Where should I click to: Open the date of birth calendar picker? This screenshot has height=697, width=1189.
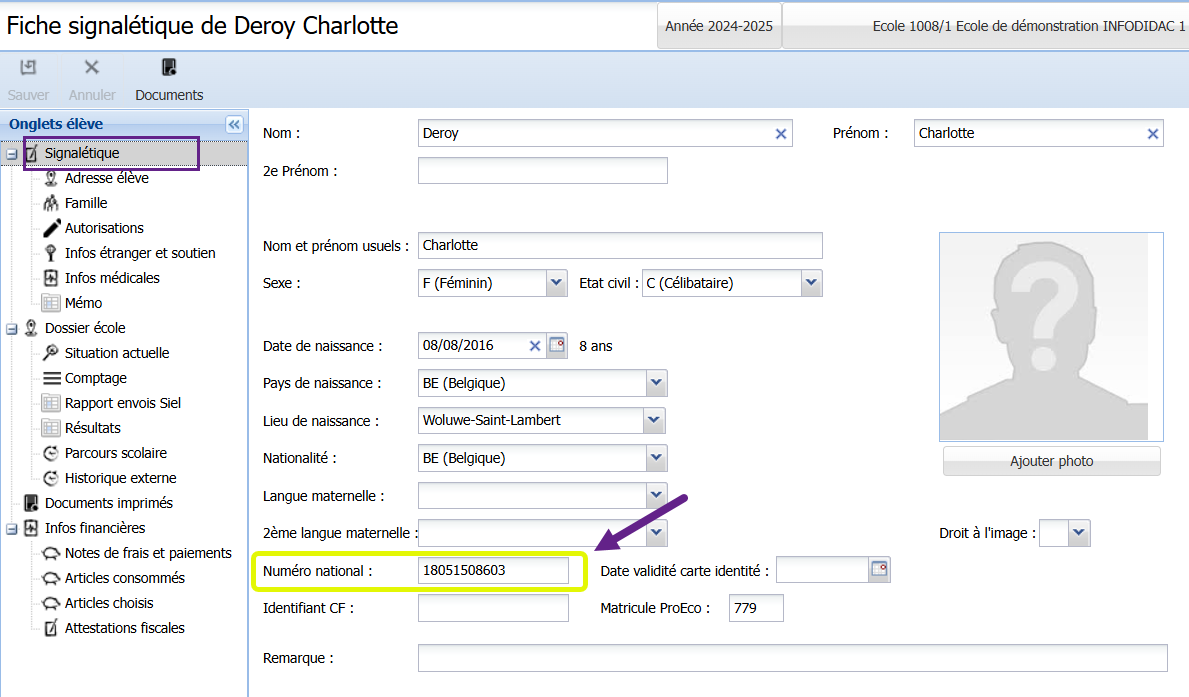pos(557,346)
